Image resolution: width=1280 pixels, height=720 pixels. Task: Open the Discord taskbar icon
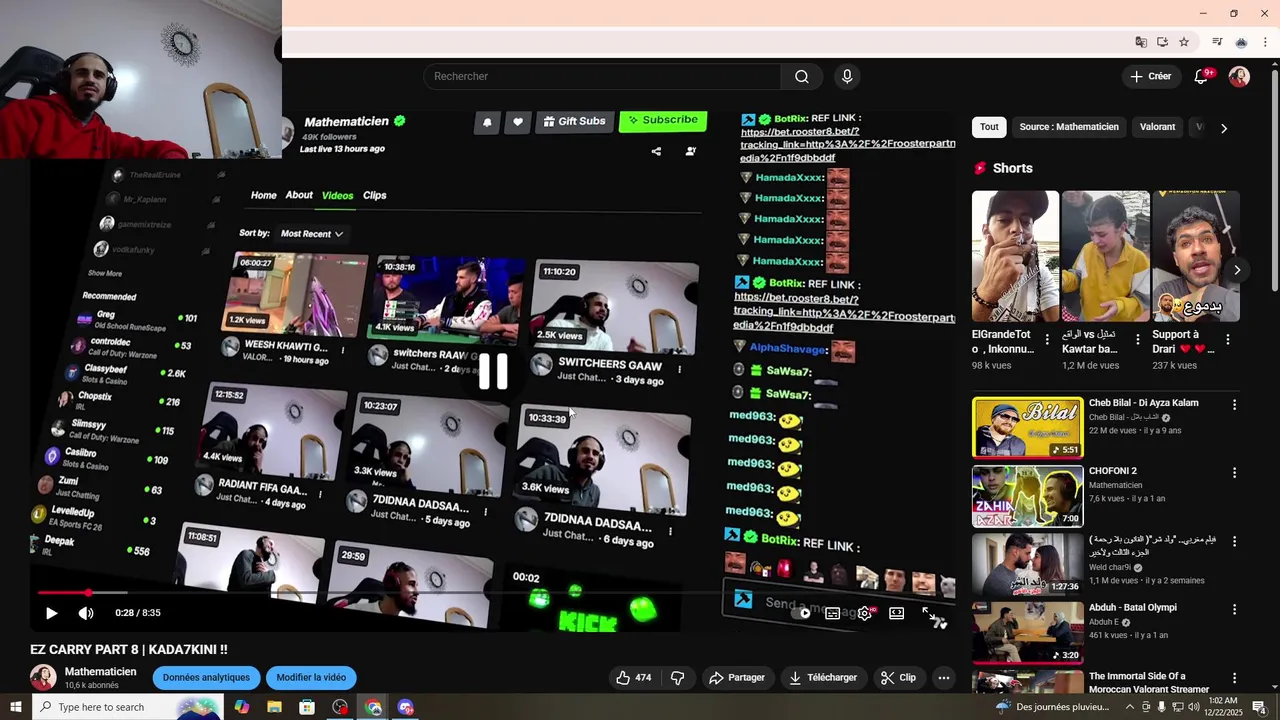tap(405, 707)
